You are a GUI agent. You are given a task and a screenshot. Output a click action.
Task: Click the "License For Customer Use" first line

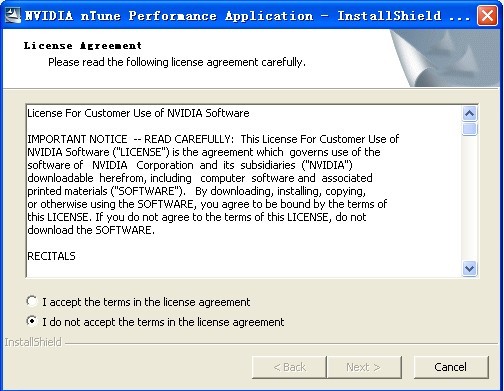pyautogui.click(x=138, y=113)
